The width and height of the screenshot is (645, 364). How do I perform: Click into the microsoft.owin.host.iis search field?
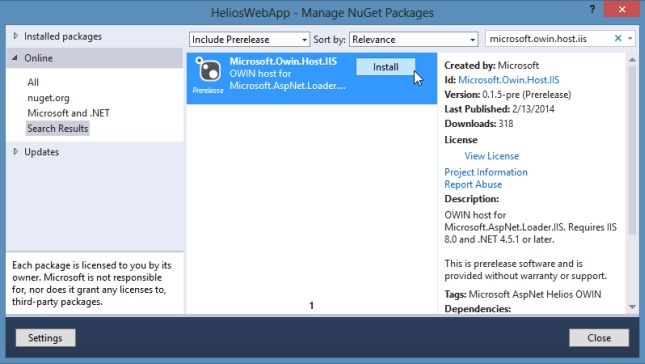click(548, 39)
